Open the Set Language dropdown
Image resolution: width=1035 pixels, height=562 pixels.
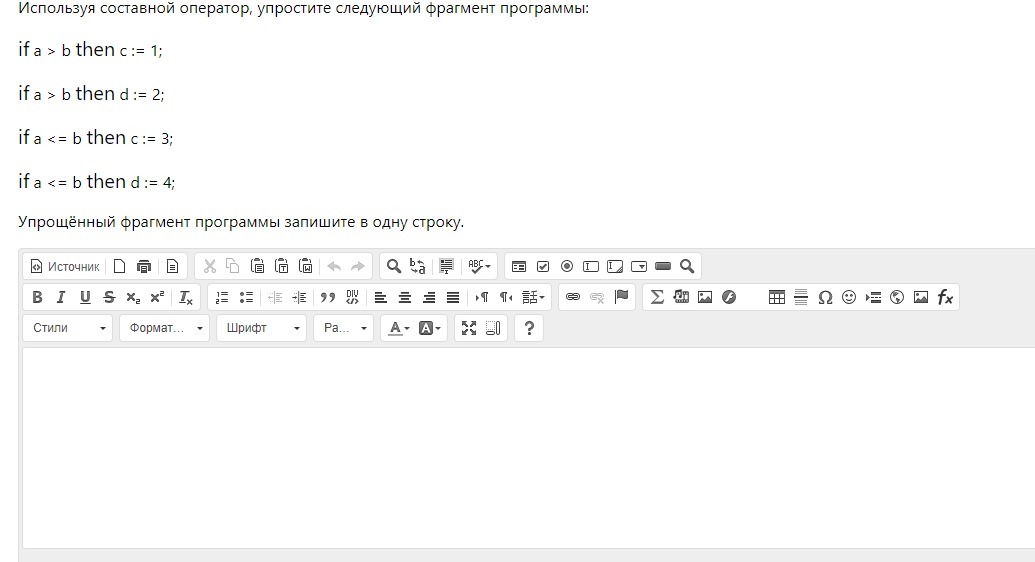[x=533, y=297]
